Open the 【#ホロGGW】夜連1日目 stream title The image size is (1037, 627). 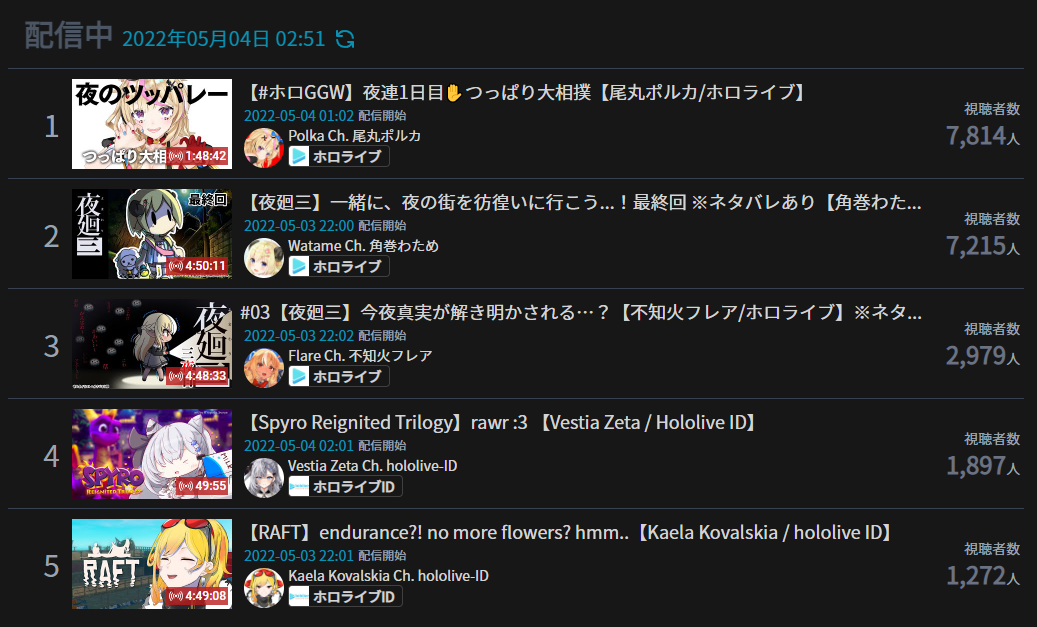point(527,92)
